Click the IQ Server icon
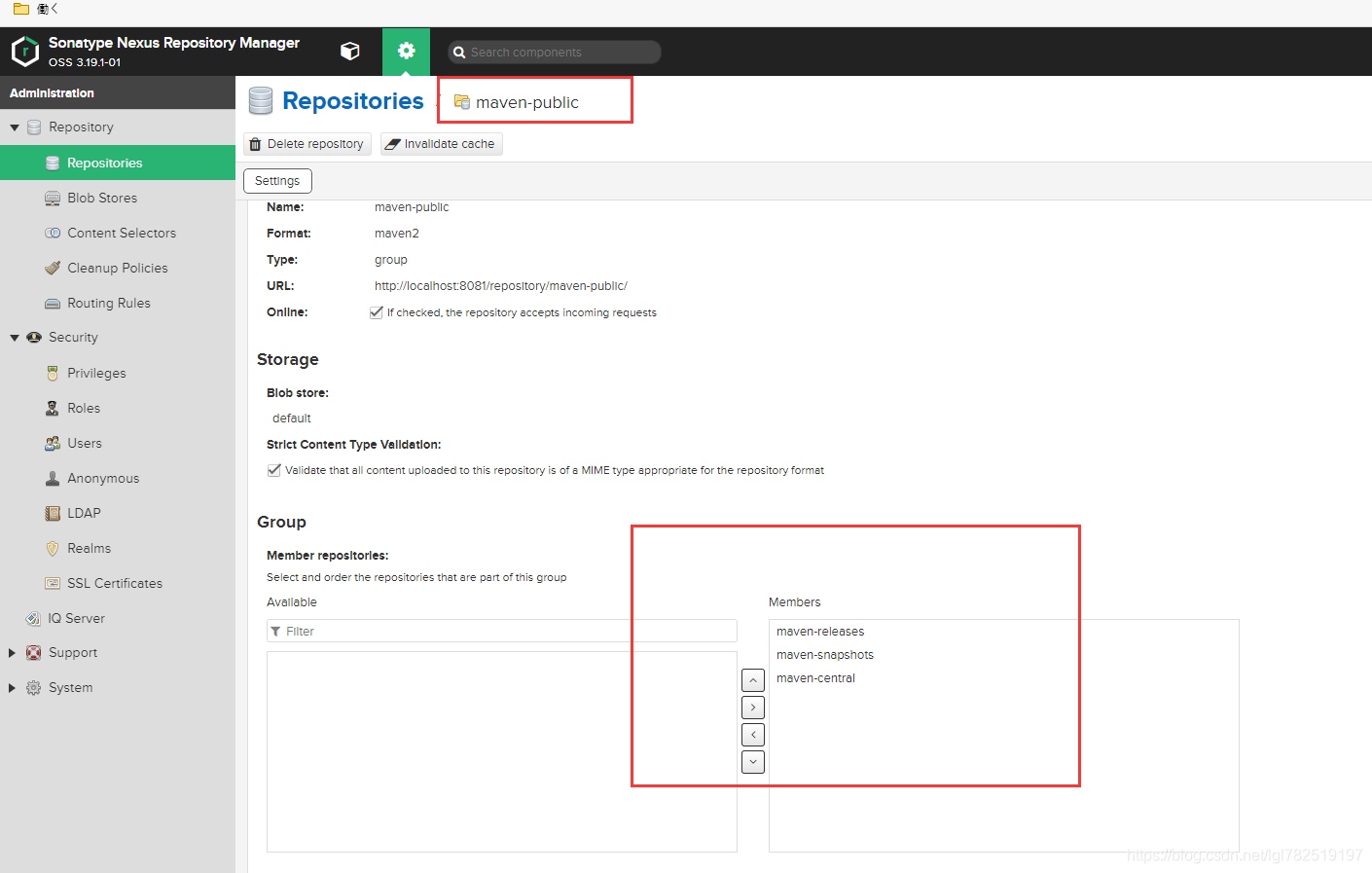 [x=33, y=618]
